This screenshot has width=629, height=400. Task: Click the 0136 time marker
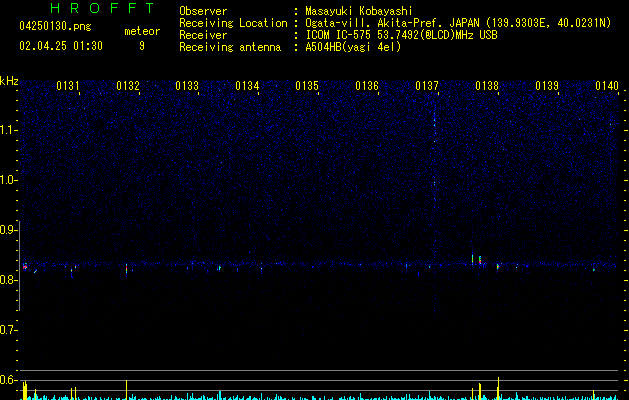367,86
